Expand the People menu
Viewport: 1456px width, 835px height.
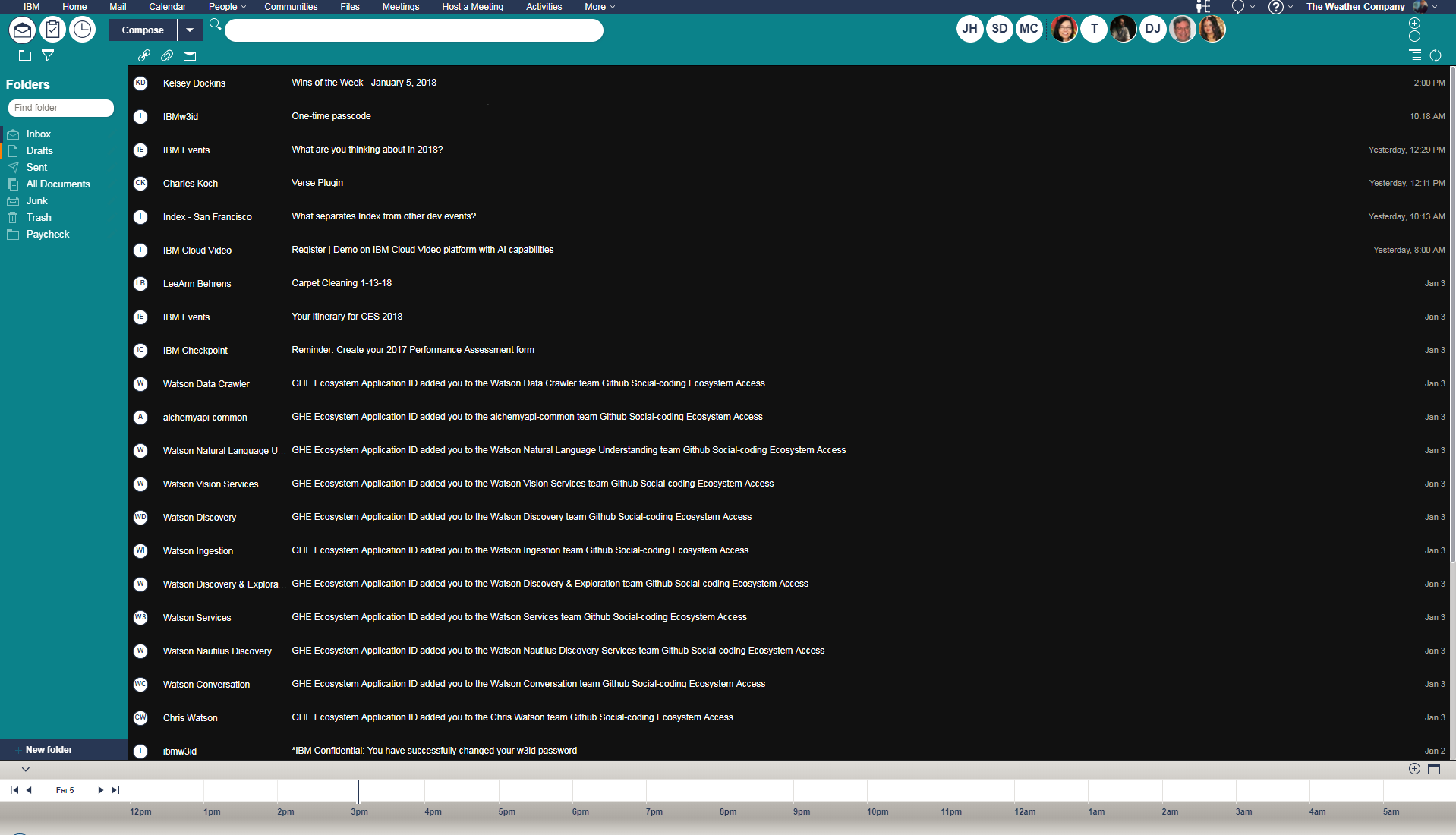(227, 7)
